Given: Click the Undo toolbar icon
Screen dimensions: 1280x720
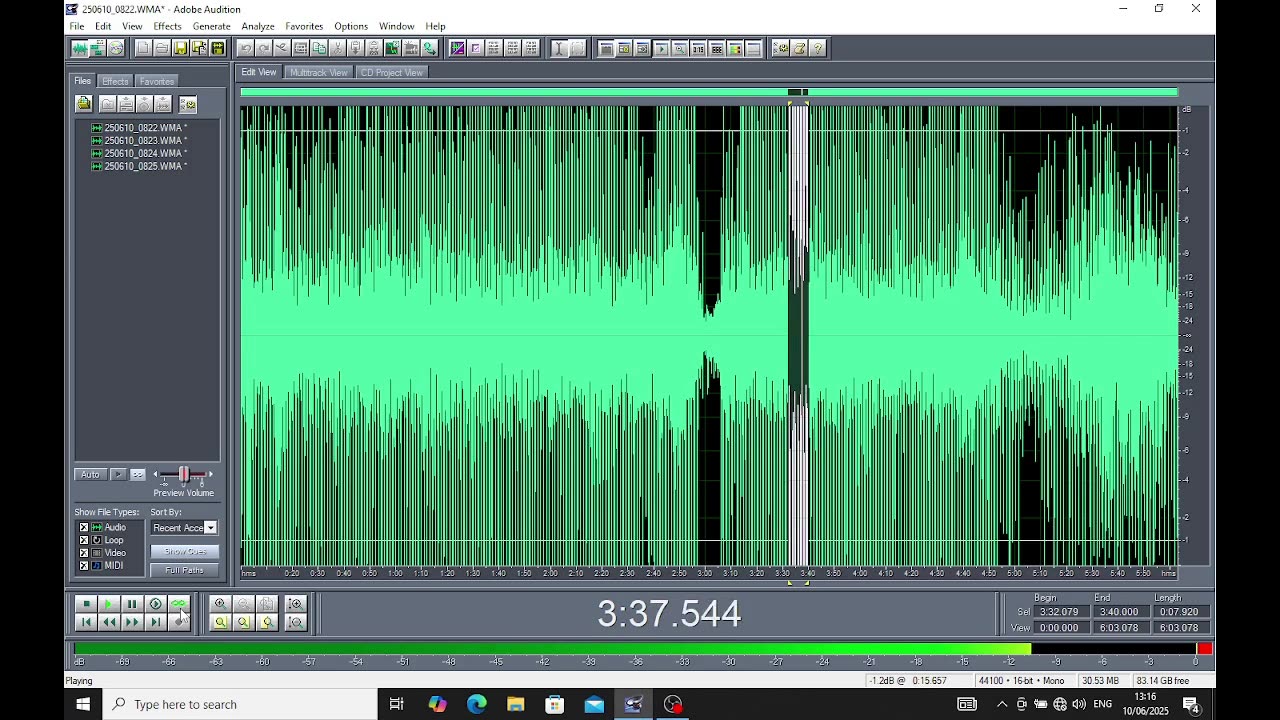Looking at the screenshot, I should pyautogui.click(x=245, y=48).
